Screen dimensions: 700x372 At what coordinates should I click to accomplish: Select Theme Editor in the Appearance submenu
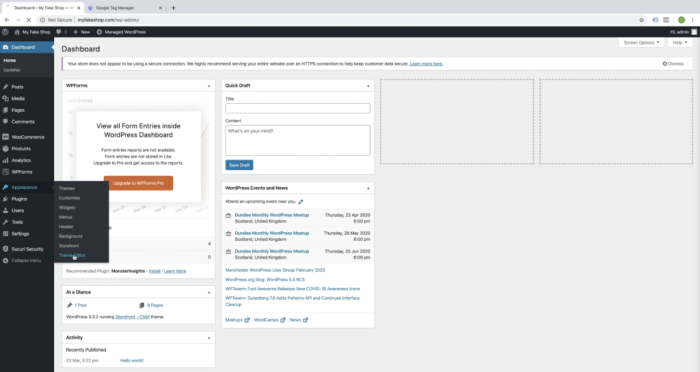(x=72, y=255)
